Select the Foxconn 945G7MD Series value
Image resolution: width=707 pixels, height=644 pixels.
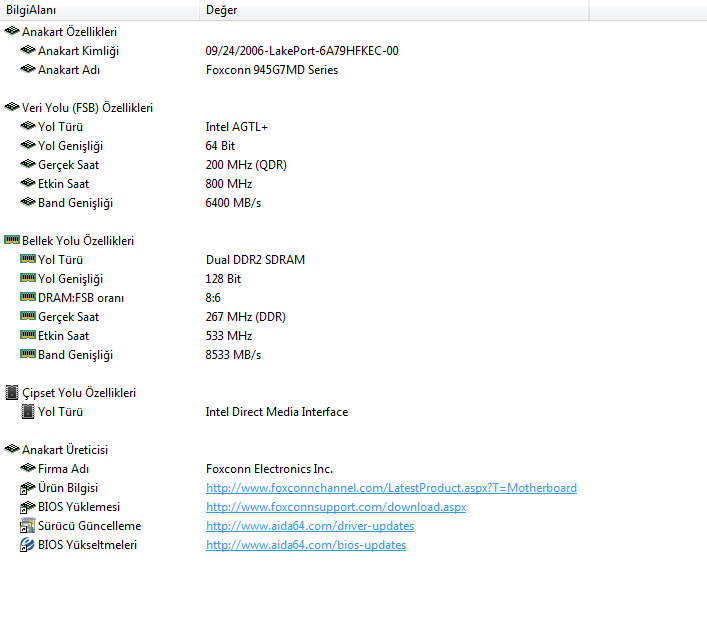click(x=272, y=70)
